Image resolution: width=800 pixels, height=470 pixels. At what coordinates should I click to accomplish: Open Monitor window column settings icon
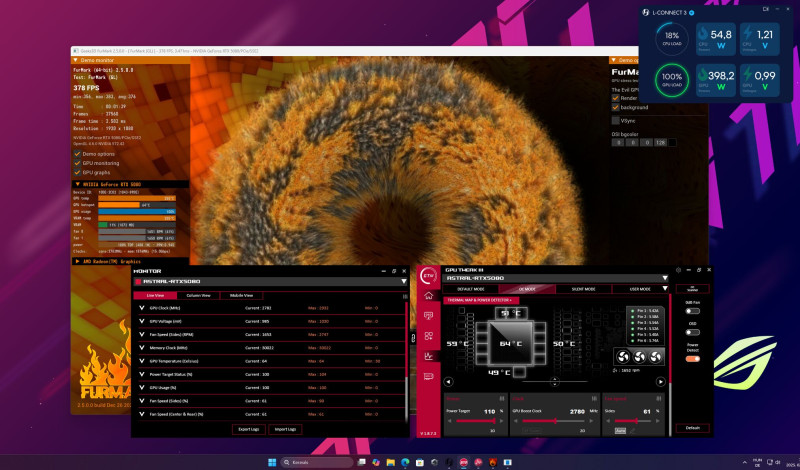point(405,296)
